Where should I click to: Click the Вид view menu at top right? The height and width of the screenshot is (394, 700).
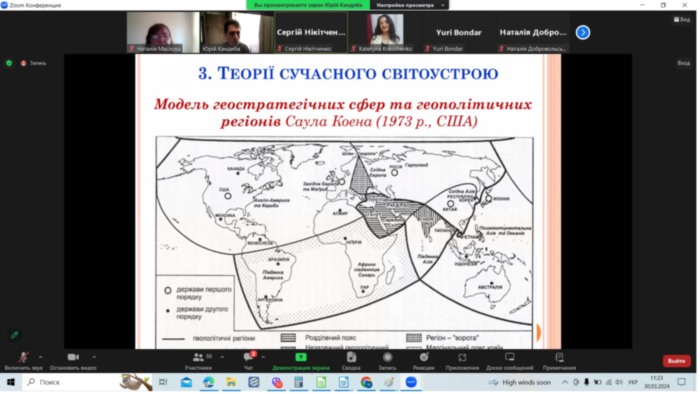[682, 19]
